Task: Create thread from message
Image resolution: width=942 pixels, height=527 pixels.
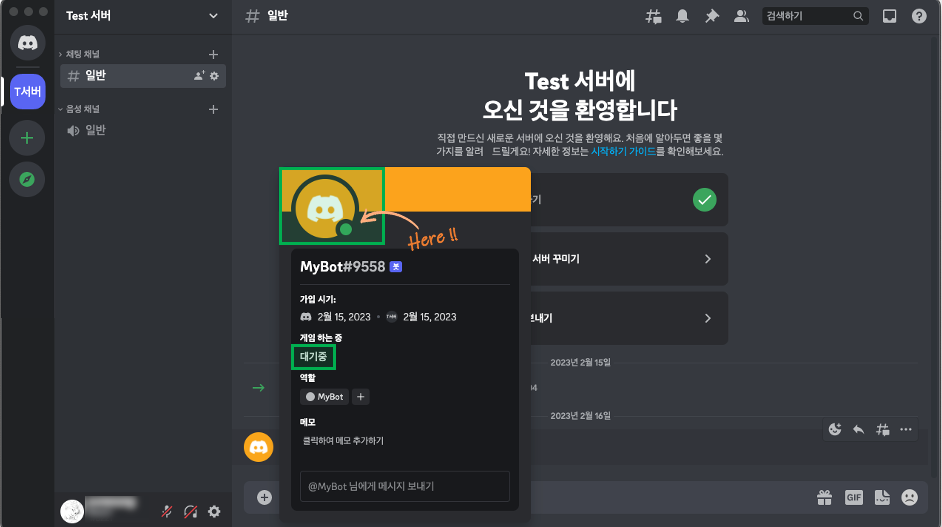Action: click(883, 430)
